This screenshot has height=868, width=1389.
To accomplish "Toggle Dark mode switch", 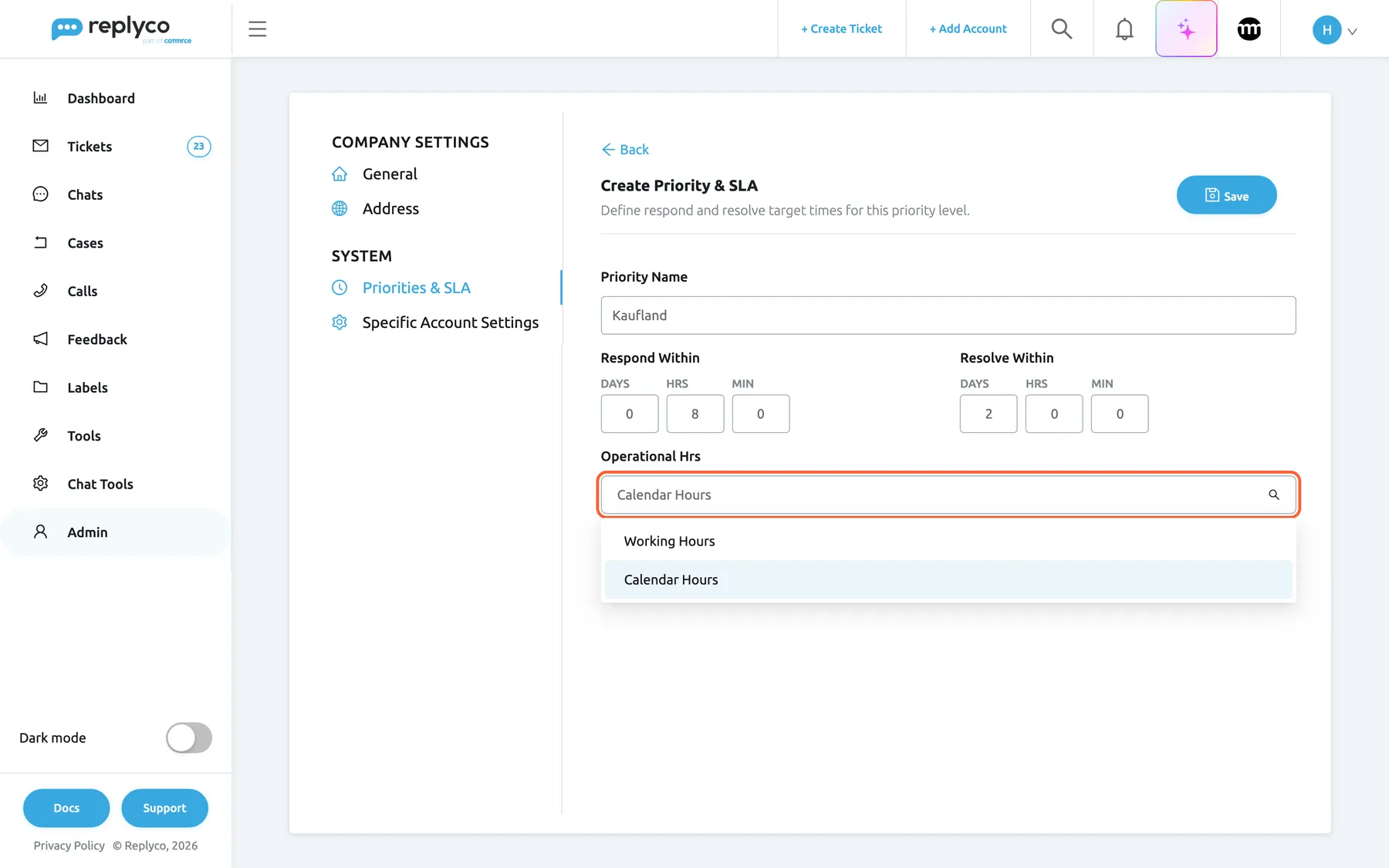I will pos(189,738).
